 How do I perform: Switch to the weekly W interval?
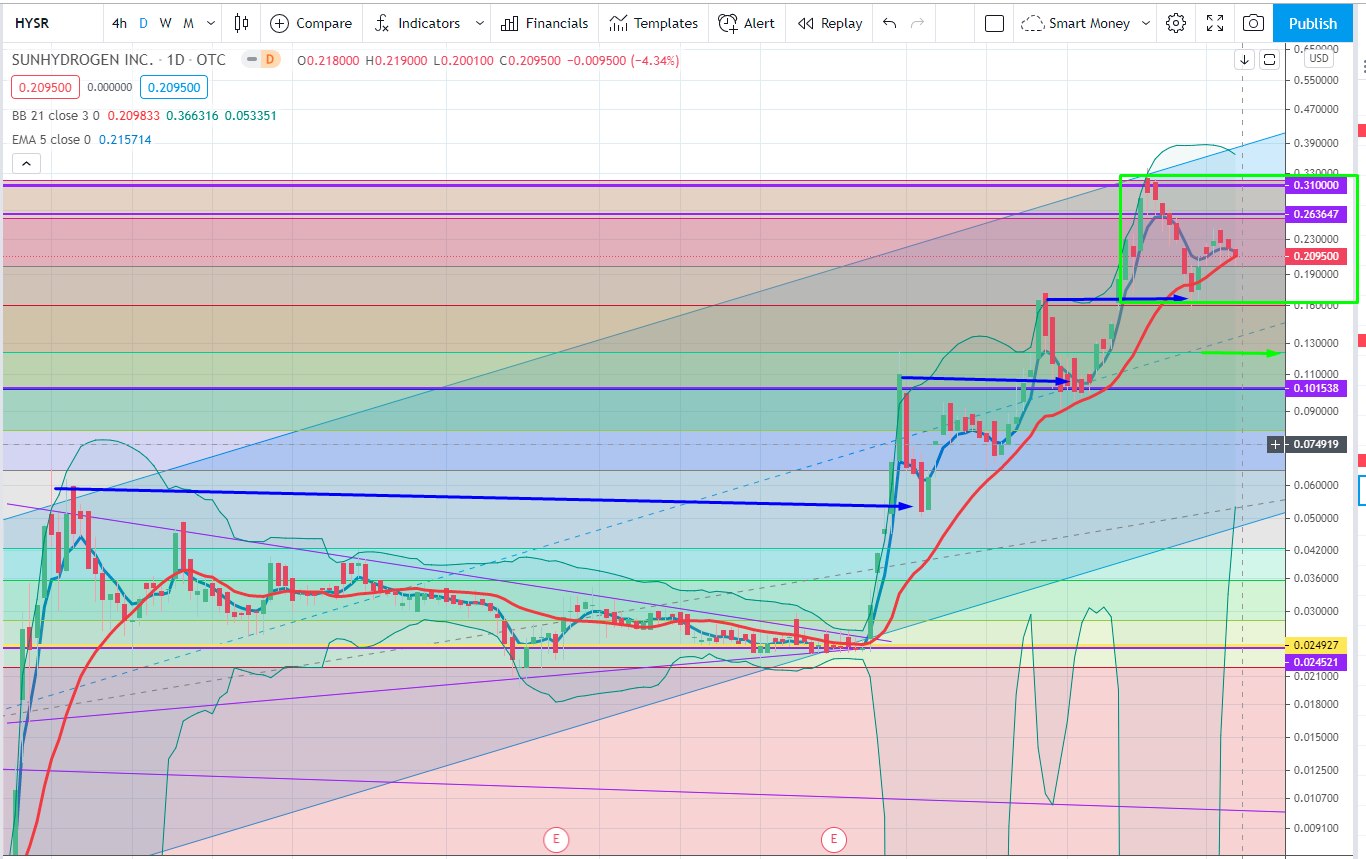(x=165, y=23)
